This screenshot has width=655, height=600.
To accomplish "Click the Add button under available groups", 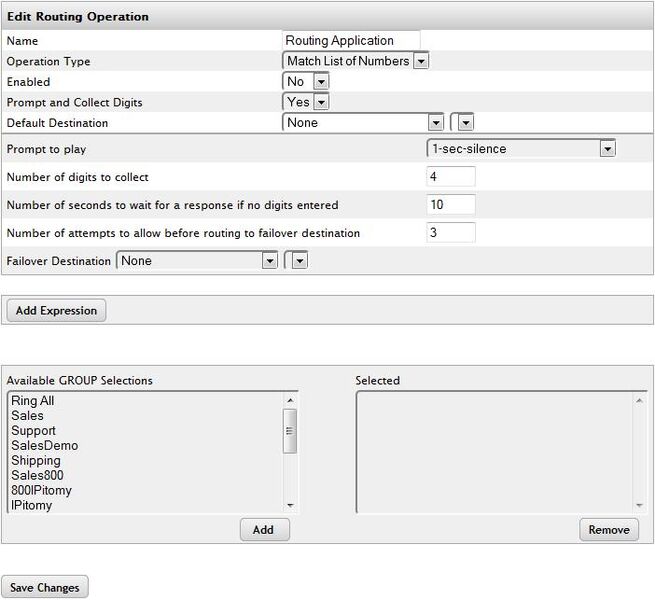I will click(x=264, y=530).
